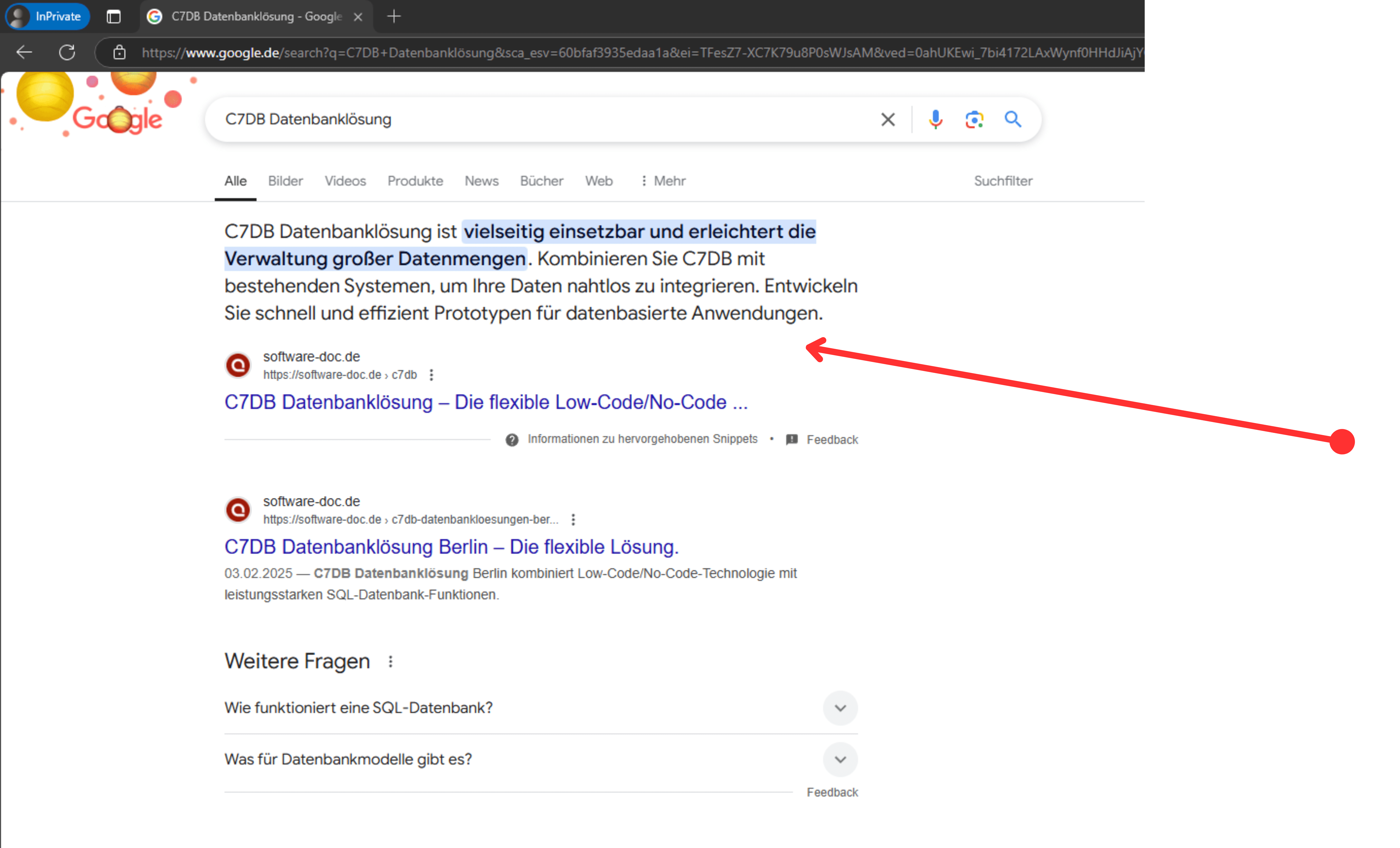This screenshot has height=848, width=1400.
Task: Click the 'Suchfilter' filter button
Action: [1003, 181]
